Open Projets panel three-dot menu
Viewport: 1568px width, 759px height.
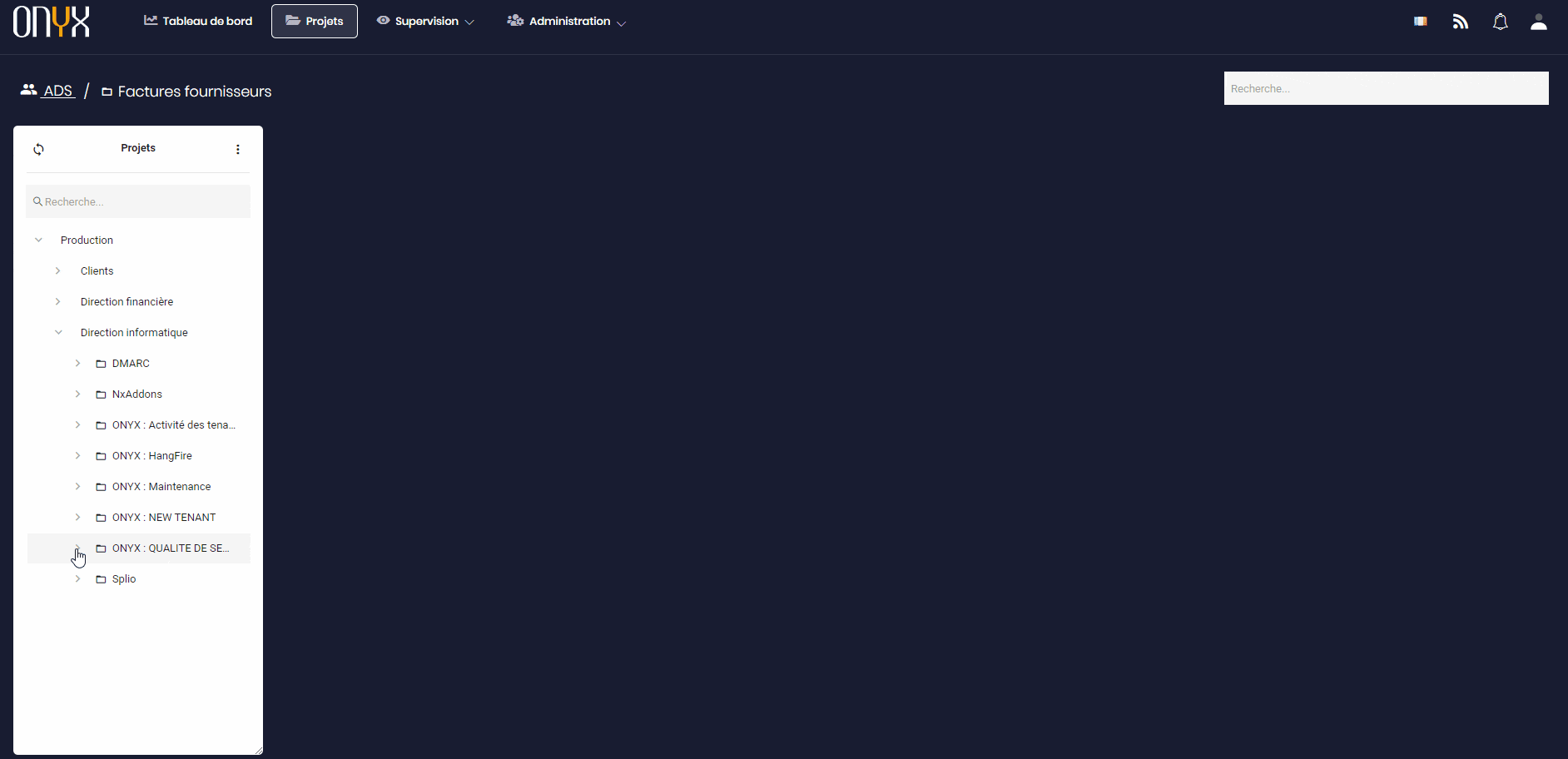click(238, 149)
